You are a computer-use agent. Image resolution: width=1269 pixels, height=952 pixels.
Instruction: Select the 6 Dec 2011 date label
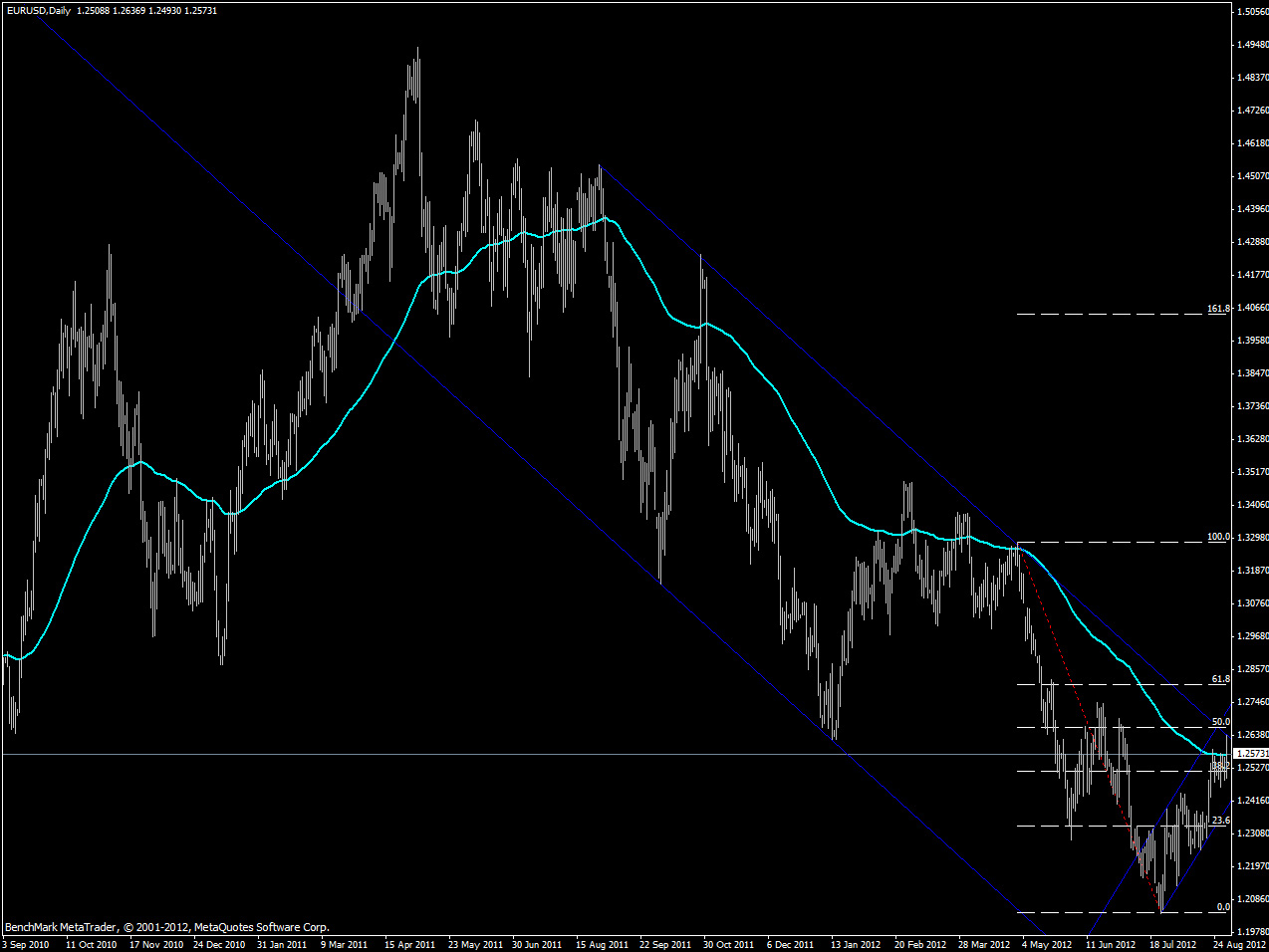(x=791, y=945)
